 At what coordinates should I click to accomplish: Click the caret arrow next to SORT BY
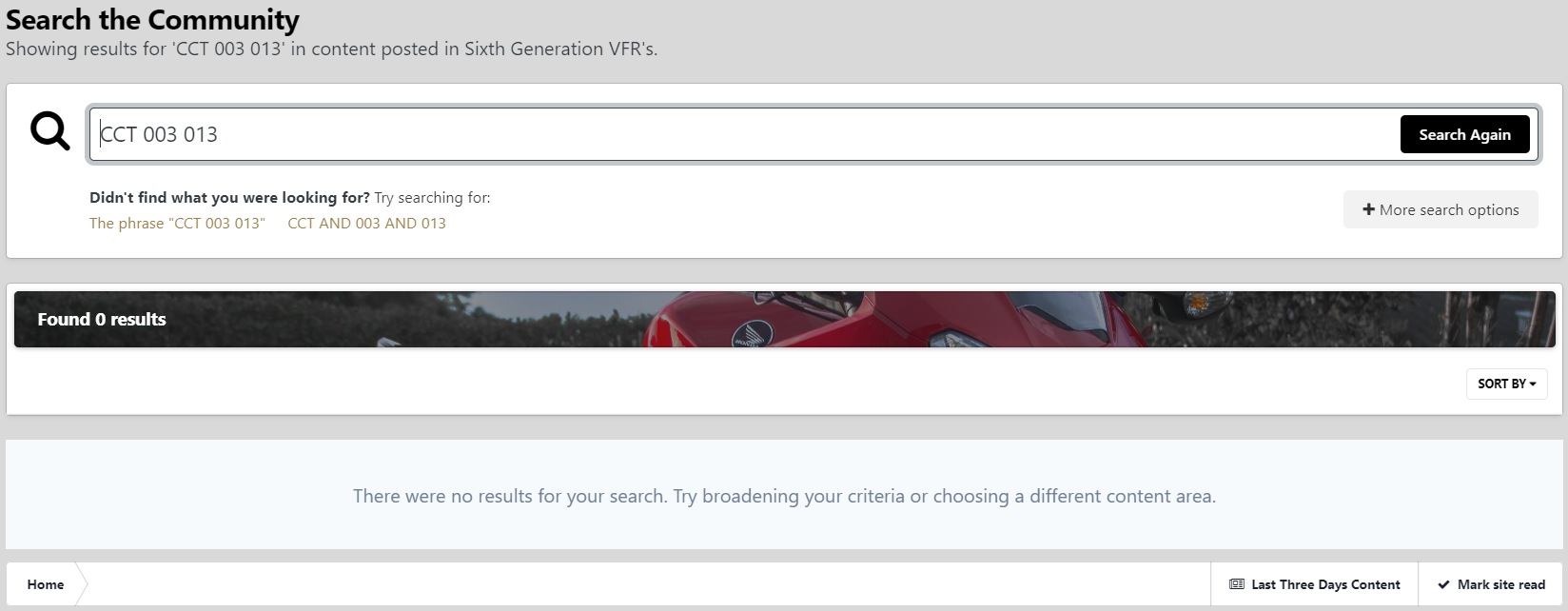(x=1533, y=384)
